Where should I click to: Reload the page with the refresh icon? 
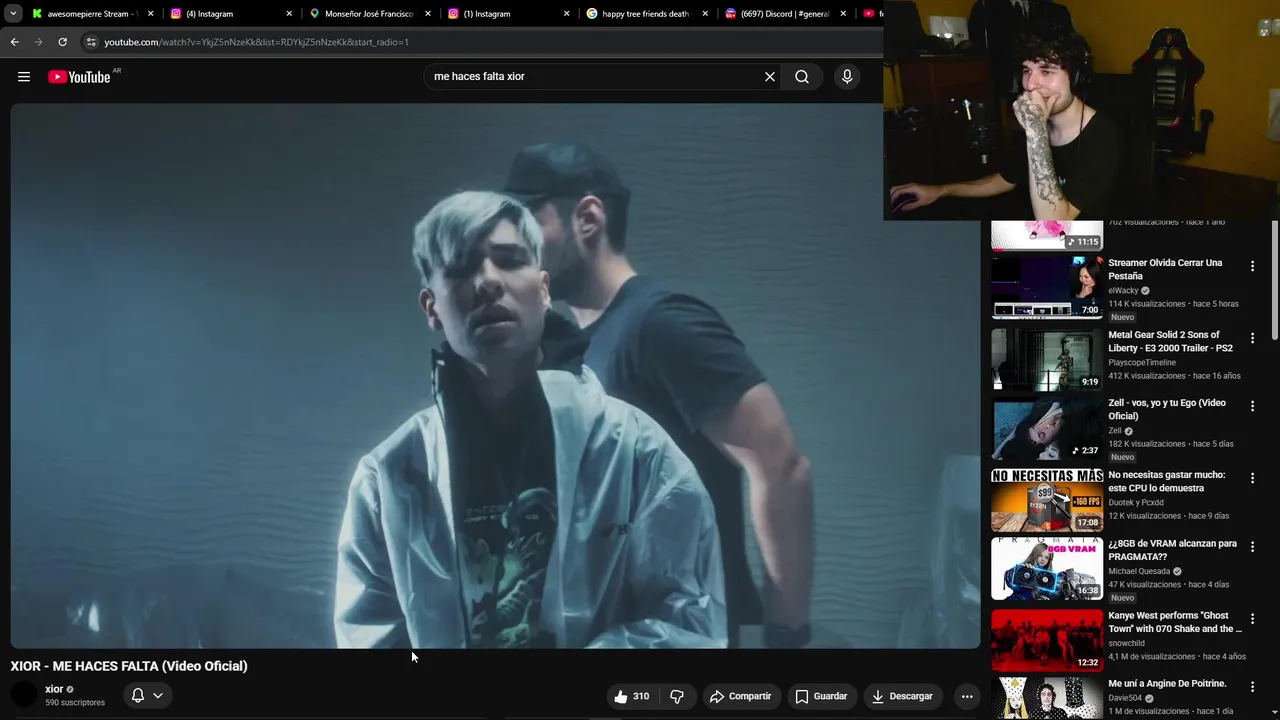pyautogui.click(x=62, y=42)
